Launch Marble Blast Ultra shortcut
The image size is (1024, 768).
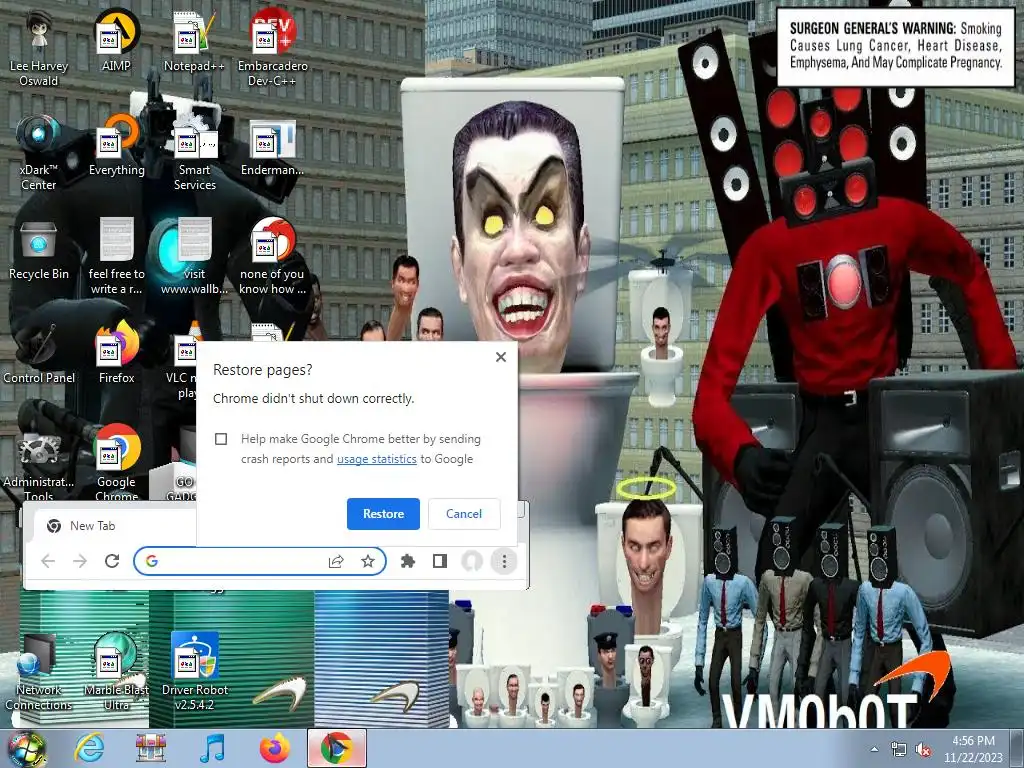pos(116,673)
